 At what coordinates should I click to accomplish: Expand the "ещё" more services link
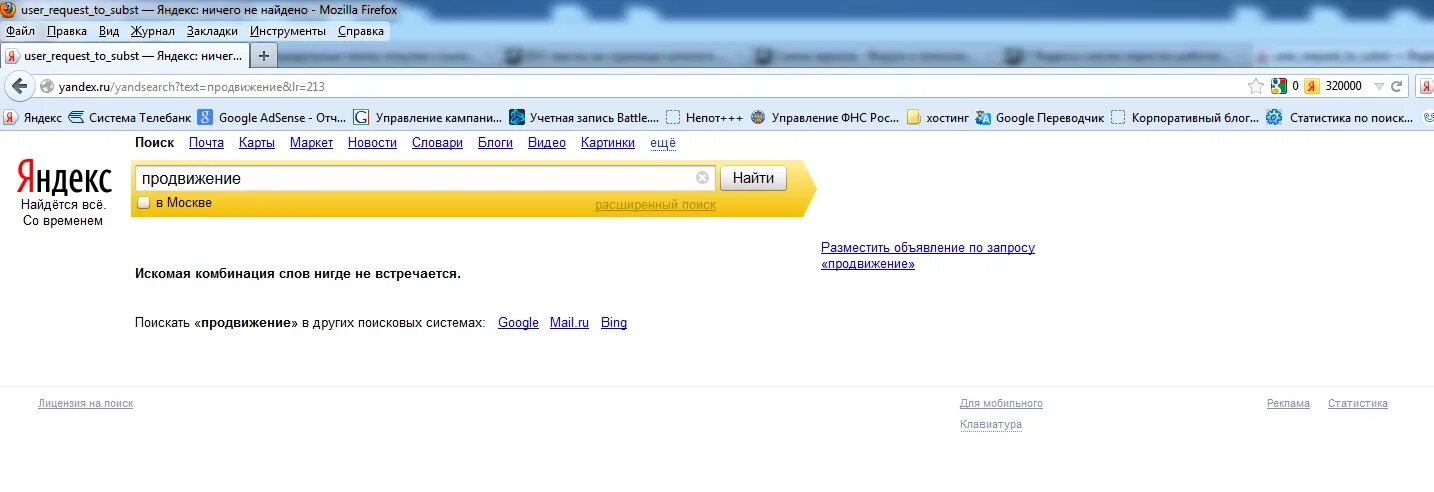[663, 143]
